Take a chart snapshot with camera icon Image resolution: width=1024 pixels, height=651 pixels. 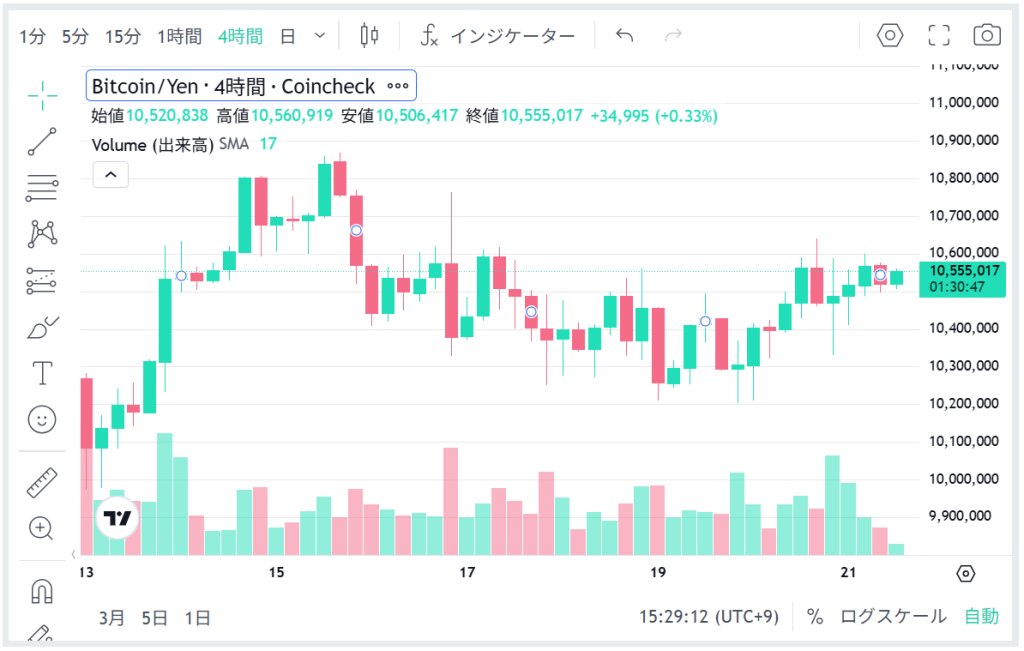click(x=986, y=36)
